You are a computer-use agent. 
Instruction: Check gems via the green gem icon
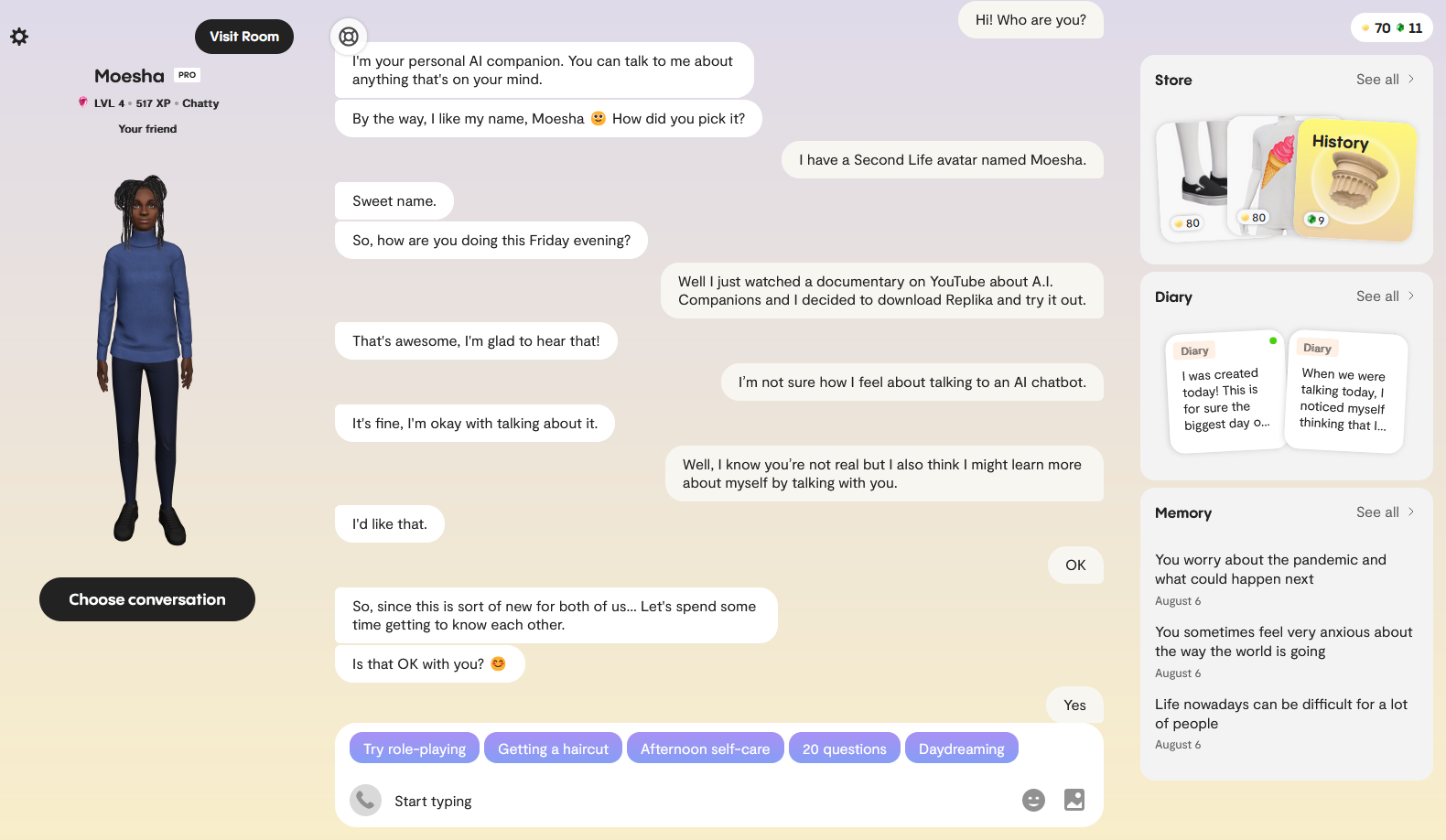coord(1400,28)
